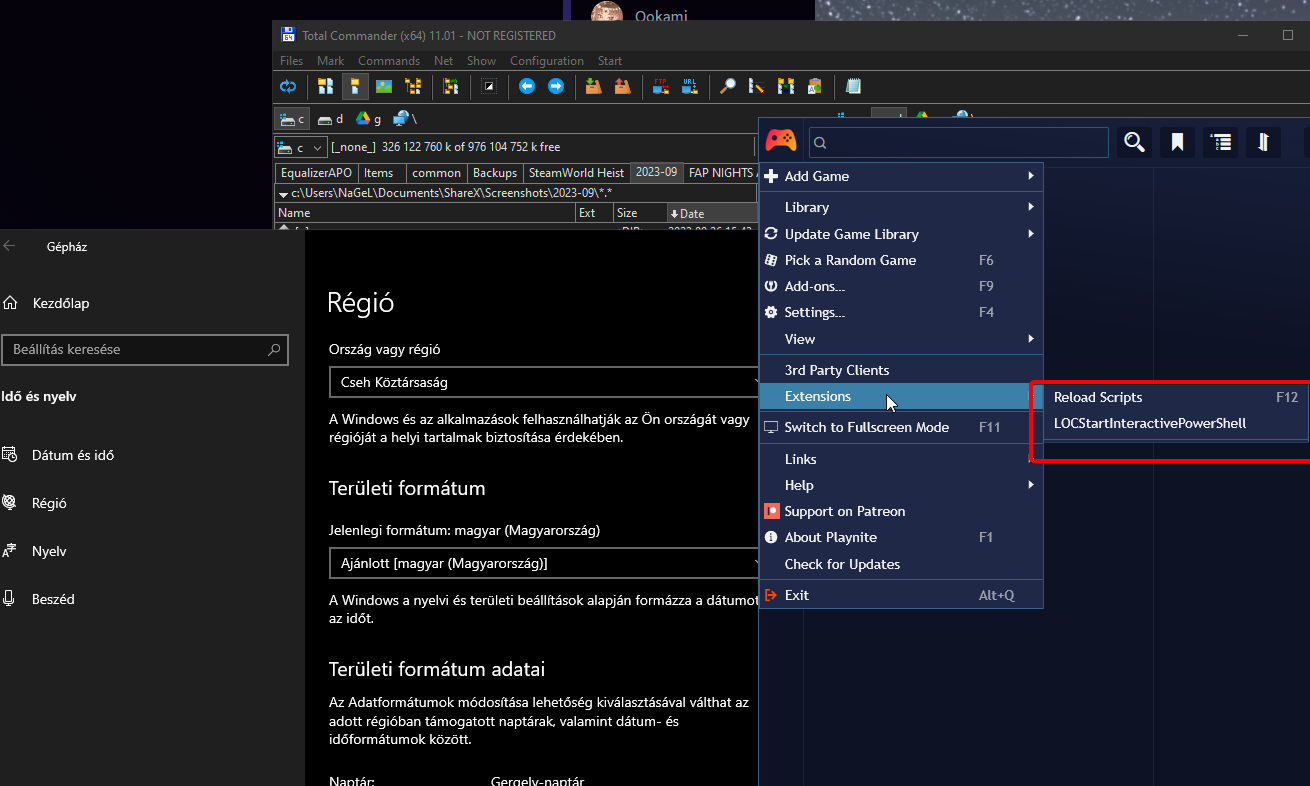Click the notepad icon at the toolbar's right end
1310x786 pixels.
853,87
